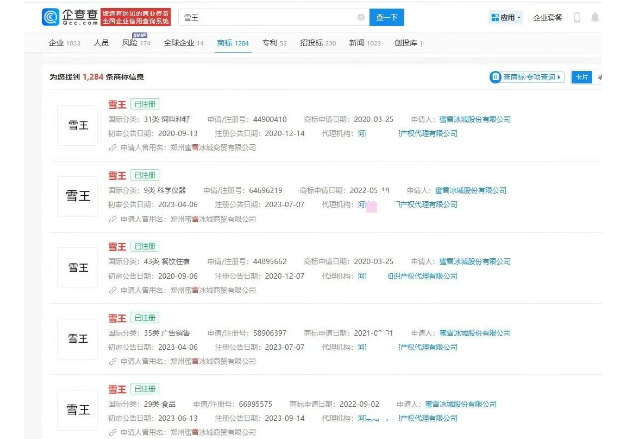
Task: Open the 应用 apps grid menu
Action: tap(503, 17)
